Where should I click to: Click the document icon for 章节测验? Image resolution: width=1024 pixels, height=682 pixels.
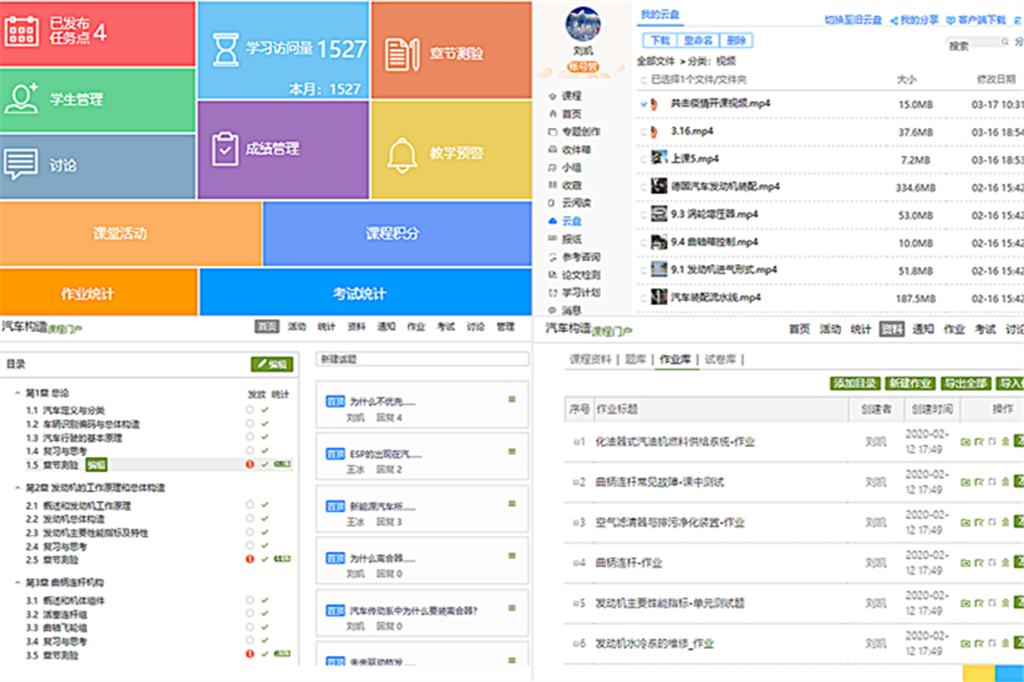coord(401,51)
